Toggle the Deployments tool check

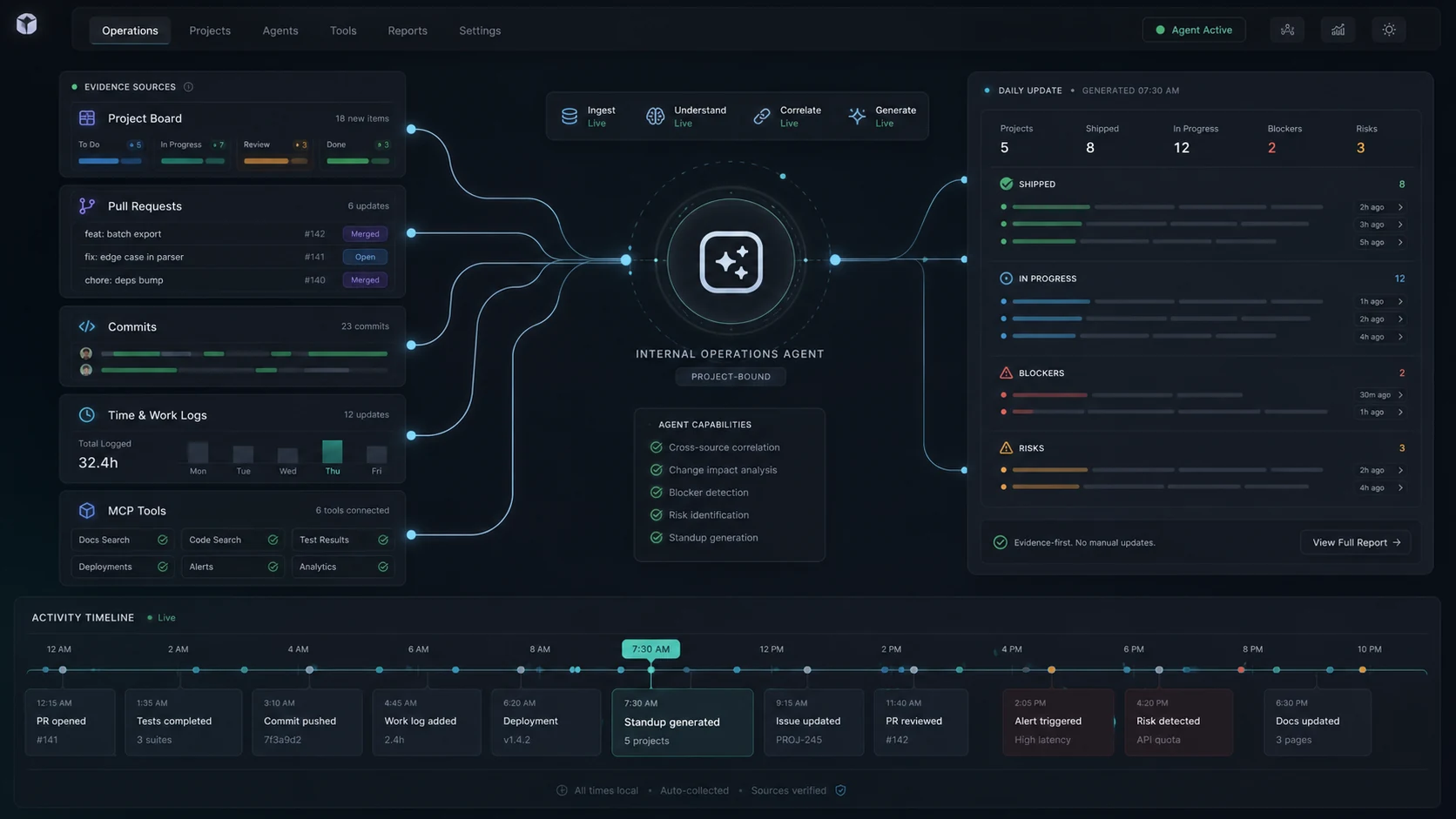[162, 567]
